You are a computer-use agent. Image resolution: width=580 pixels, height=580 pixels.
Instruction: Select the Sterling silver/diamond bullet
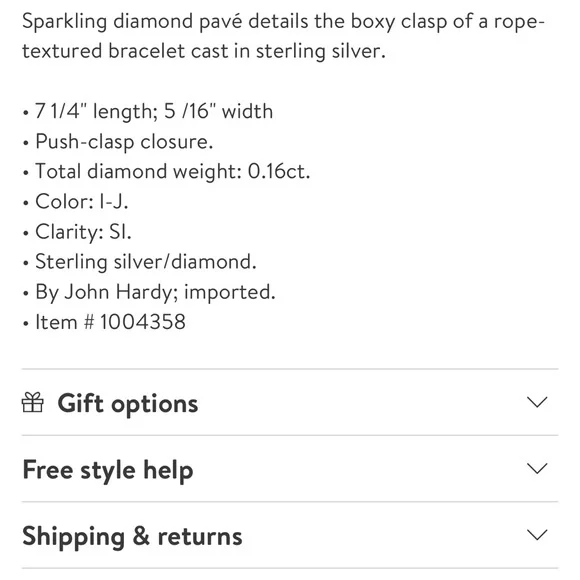(x=139, y=262)
